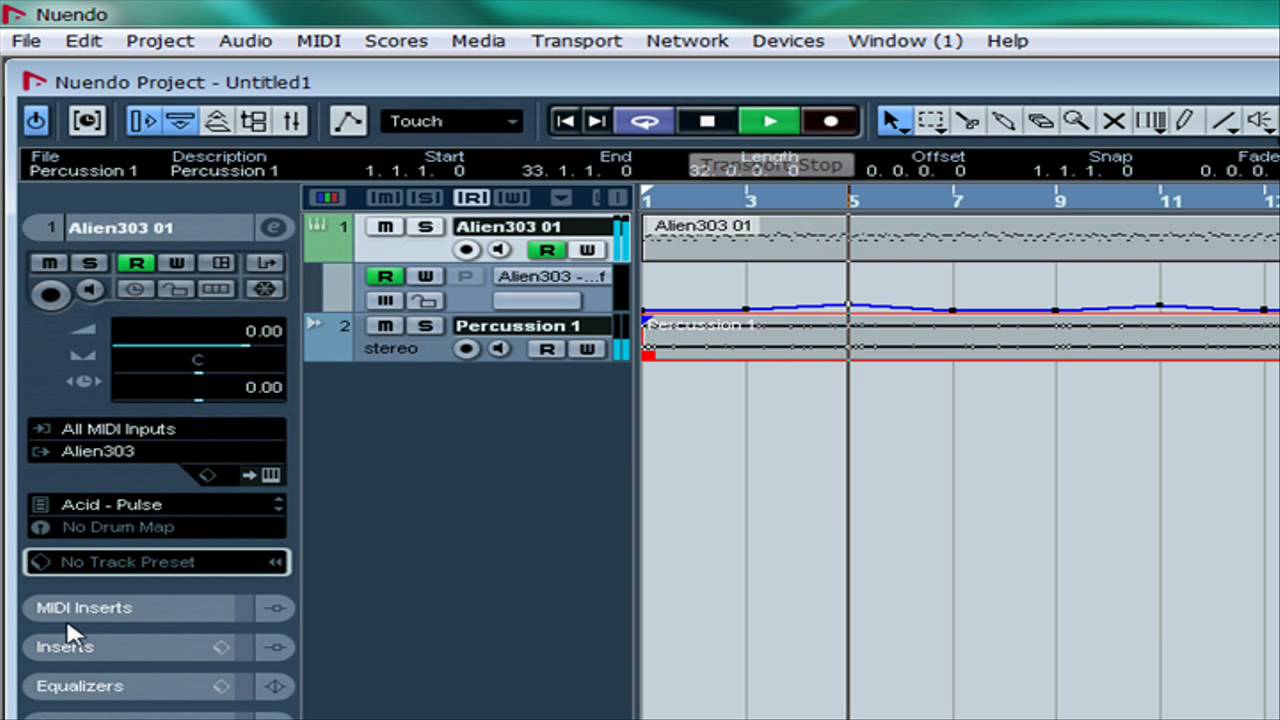Toggle Read automation on Percussion 1 track
The width and height of the screenshot is (1280, 720).
pyautogui.click(x=547, y=349)
